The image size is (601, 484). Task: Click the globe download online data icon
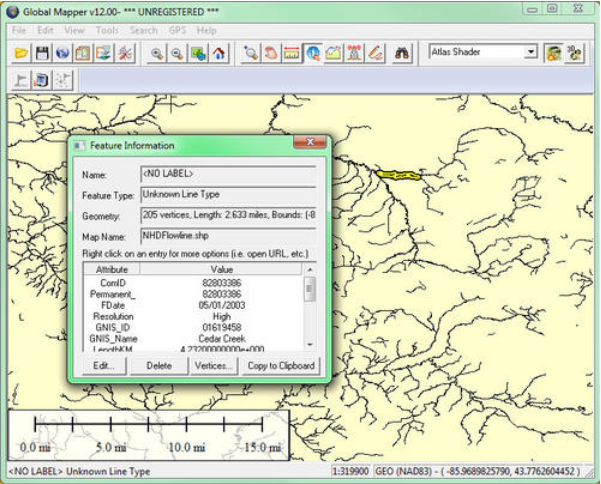point(61,52)
